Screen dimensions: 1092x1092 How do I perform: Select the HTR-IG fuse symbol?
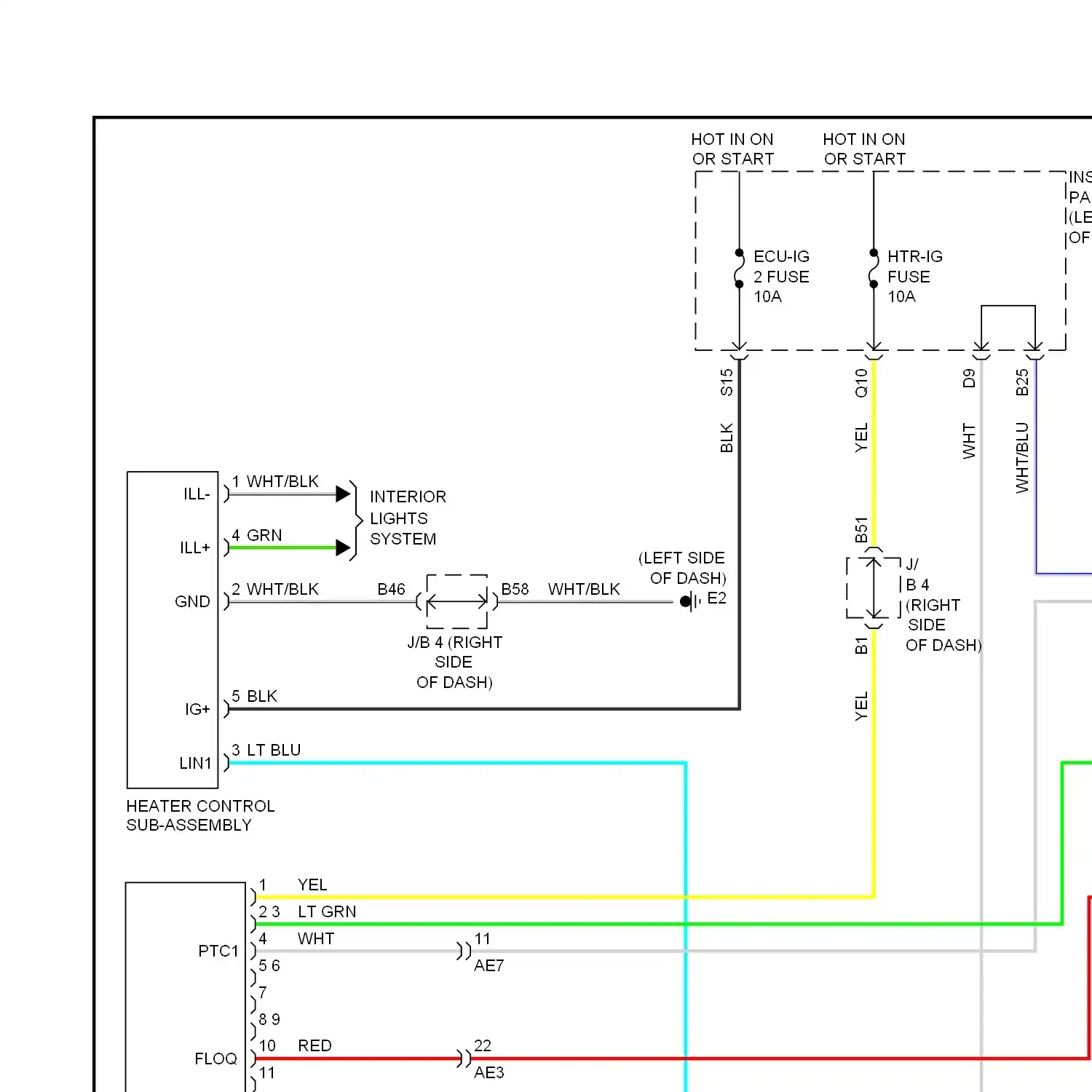874,269
